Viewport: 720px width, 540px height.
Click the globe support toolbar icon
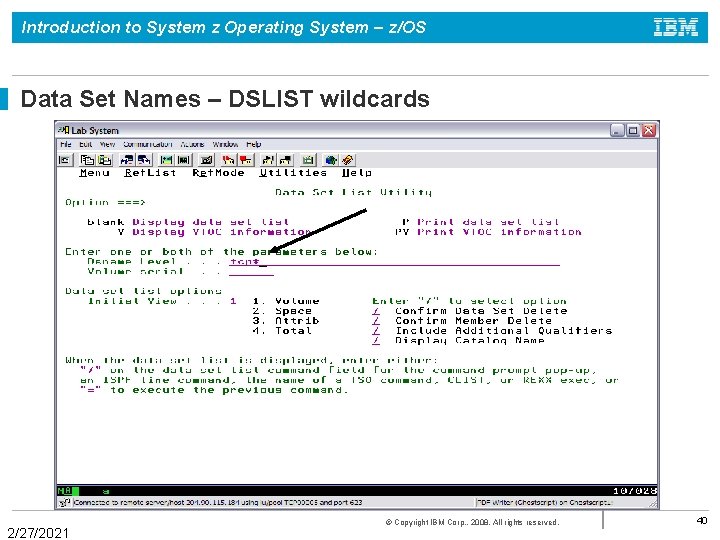click(x=330, y=160)
